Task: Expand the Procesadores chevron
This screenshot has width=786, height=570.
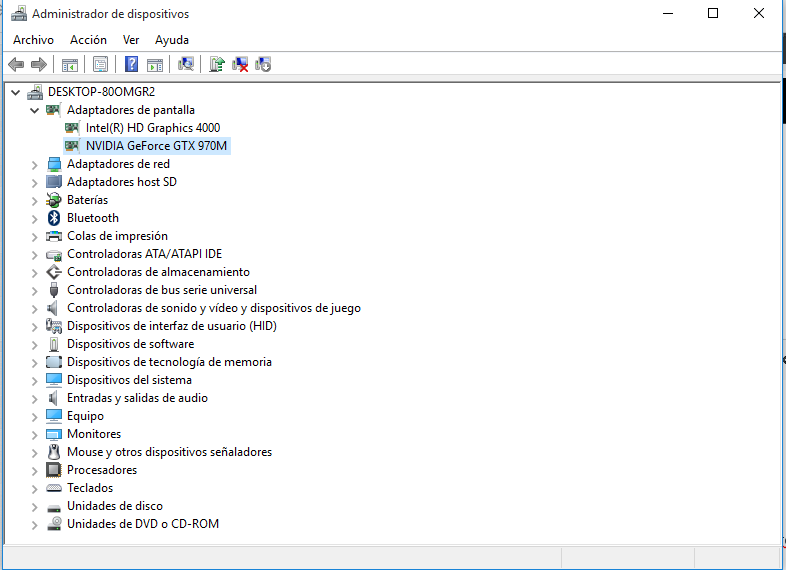Action: tap(34, 470)
